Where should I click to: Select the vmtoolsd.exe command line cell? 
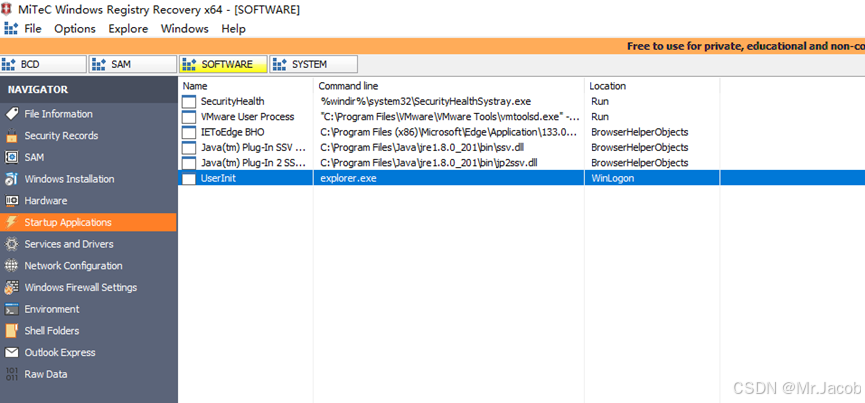coord(449,117)
